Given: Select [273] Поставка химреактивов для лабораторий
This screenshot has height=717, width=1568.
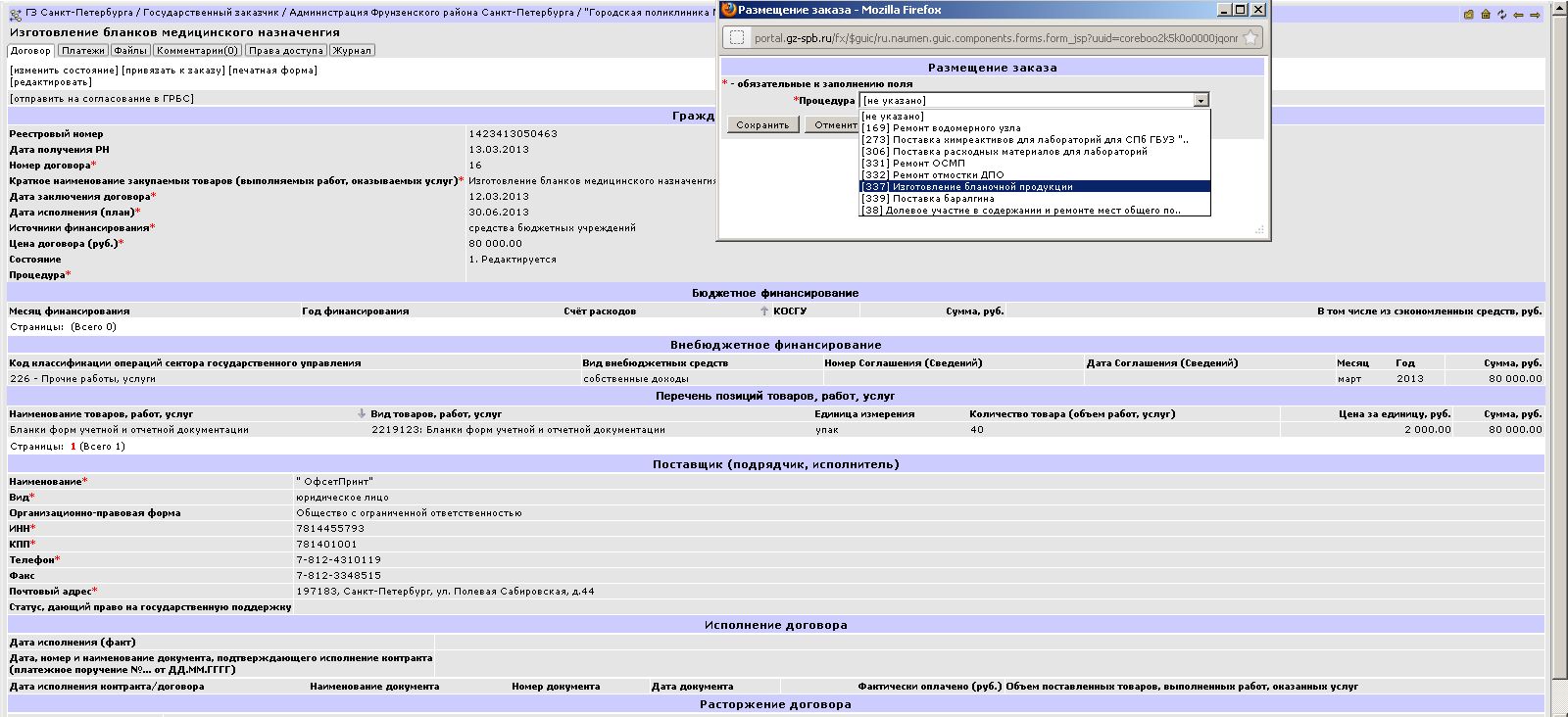Looking at the screenshot, I should [x=1035, y=140].
